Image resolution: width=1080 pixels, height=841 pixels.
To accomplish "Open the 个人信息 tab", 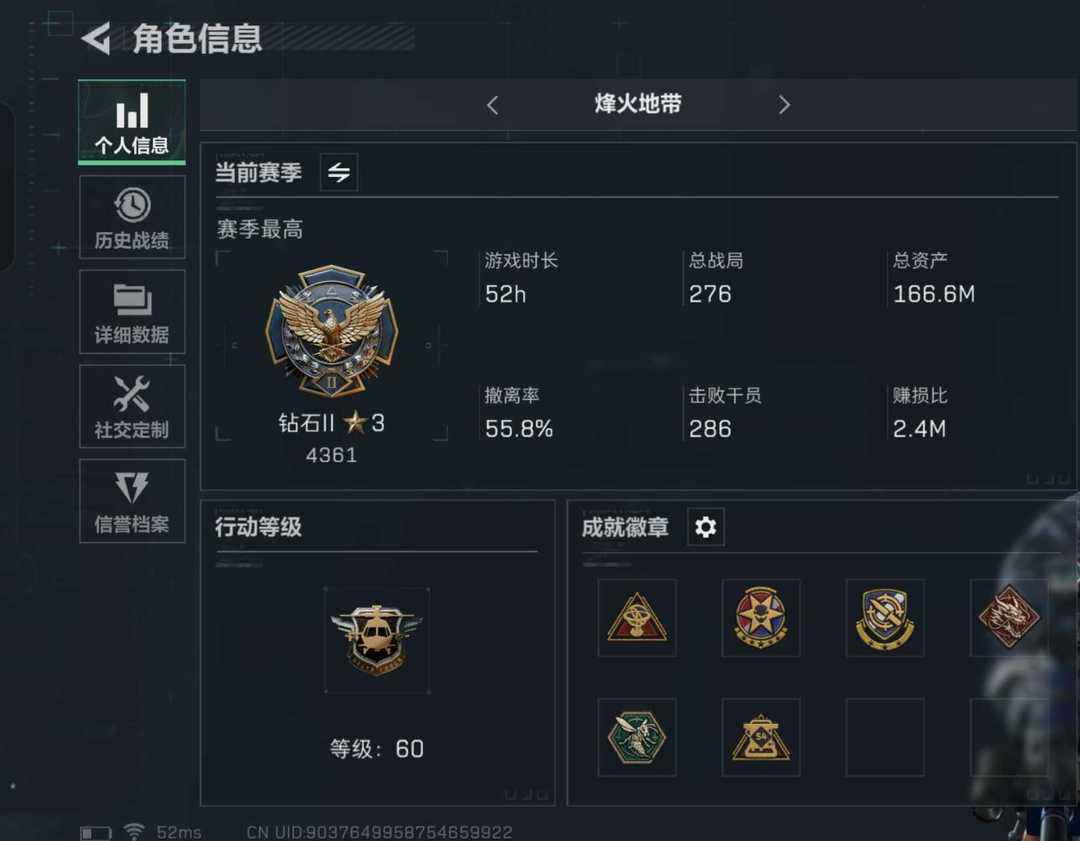I will tap(132, 123).
